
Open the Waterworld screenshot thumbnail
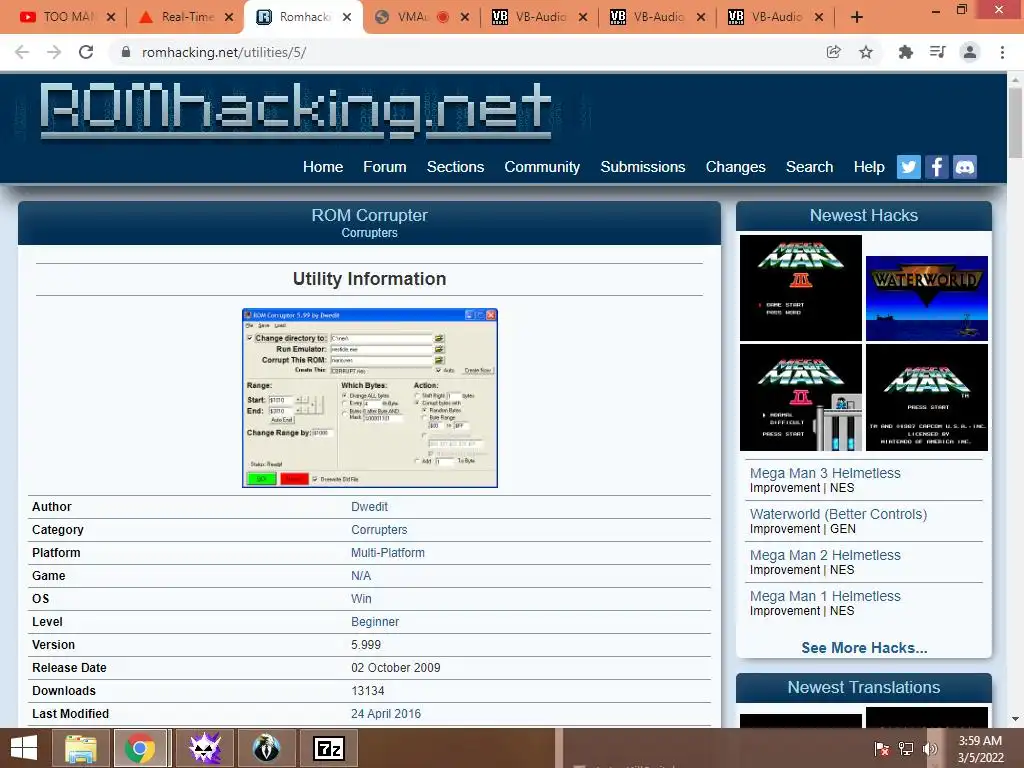927,298
